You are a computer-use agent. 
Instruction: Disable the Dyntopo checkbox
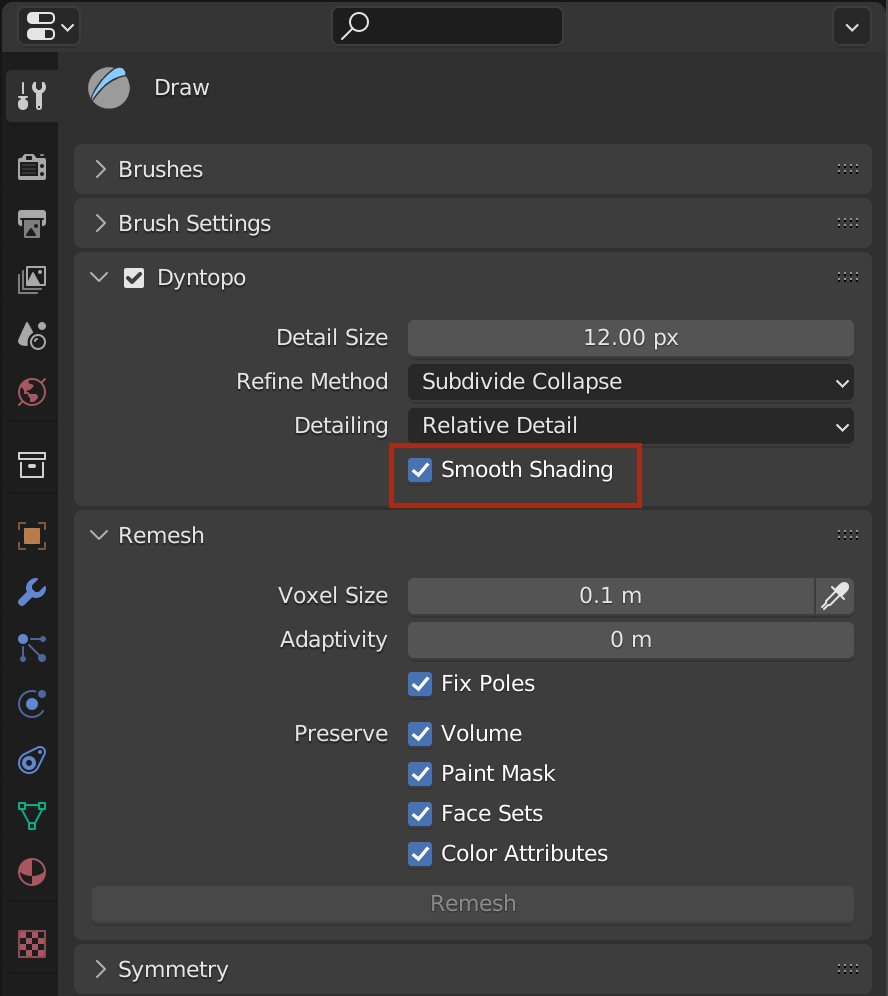[x=134, y=278]
